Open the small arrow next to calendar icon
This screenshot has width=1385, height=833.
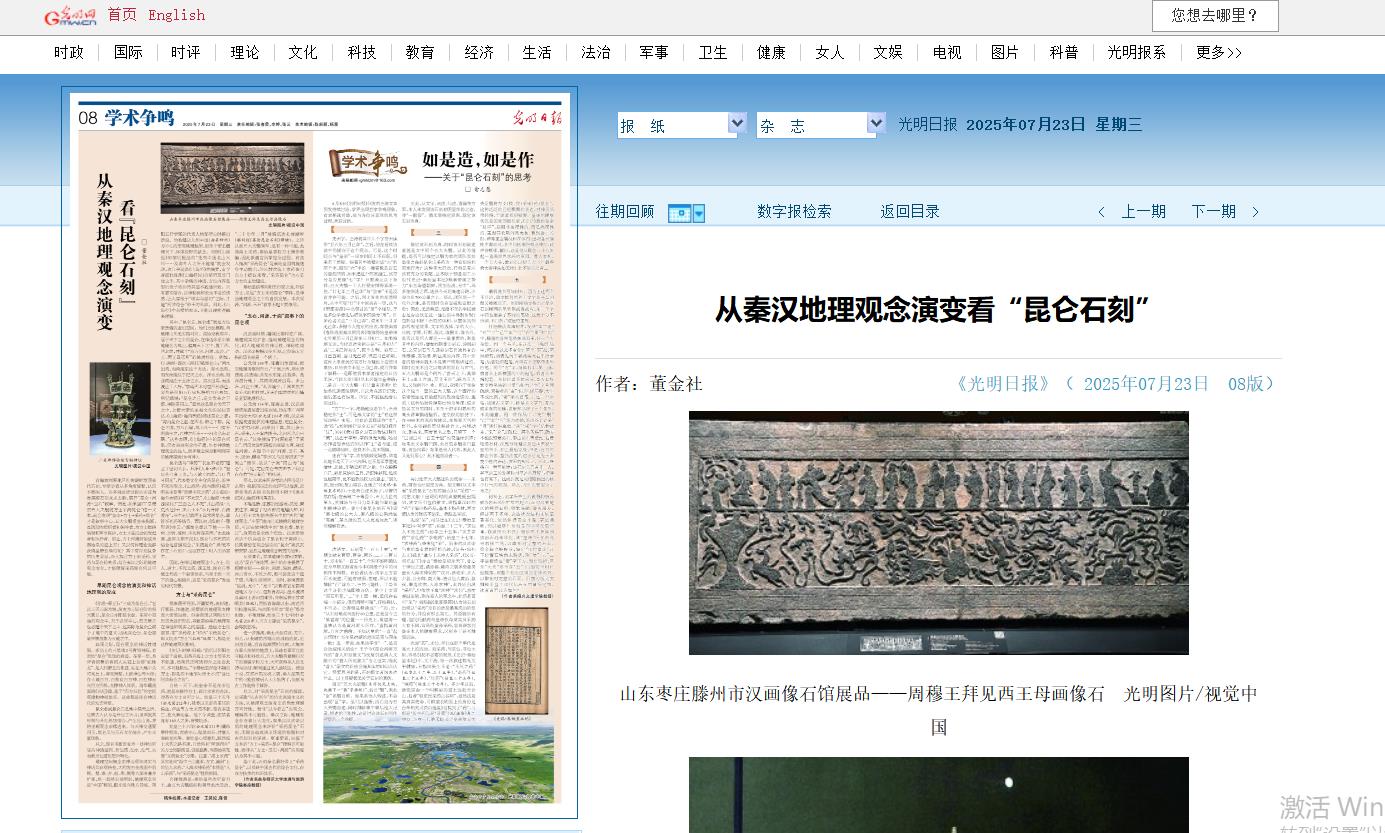coord(699,213)
